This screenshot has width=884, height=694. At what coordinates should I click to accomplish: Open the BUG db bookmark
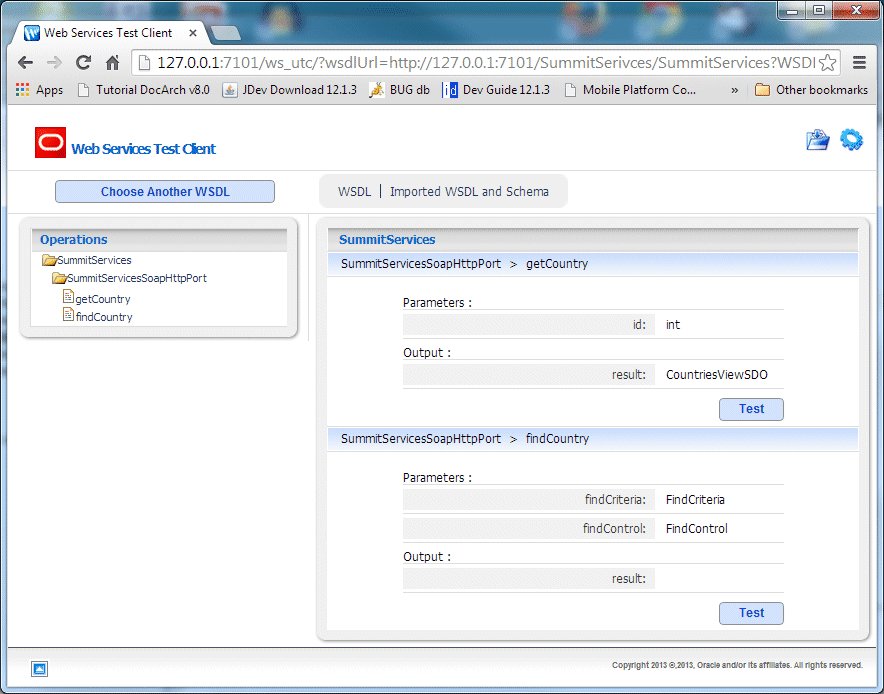399,90
